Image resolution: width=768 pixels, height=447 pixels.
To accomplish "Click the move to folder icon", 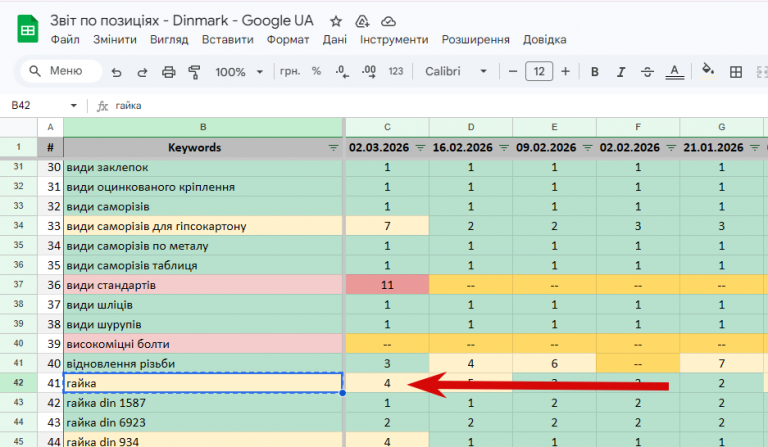I will [362, 20].
